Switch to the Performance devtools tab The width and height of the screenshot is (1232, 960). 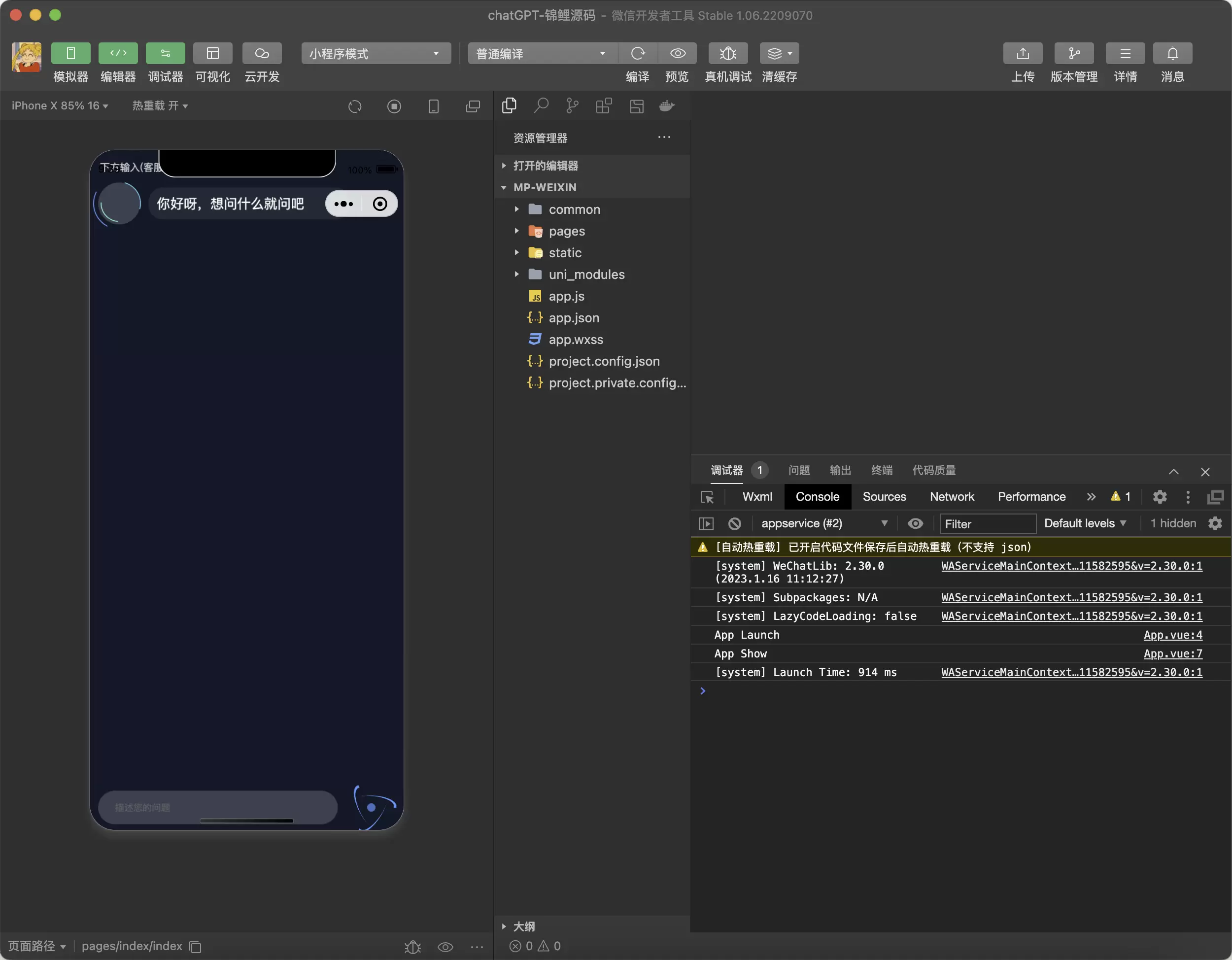click(1031, 496)
